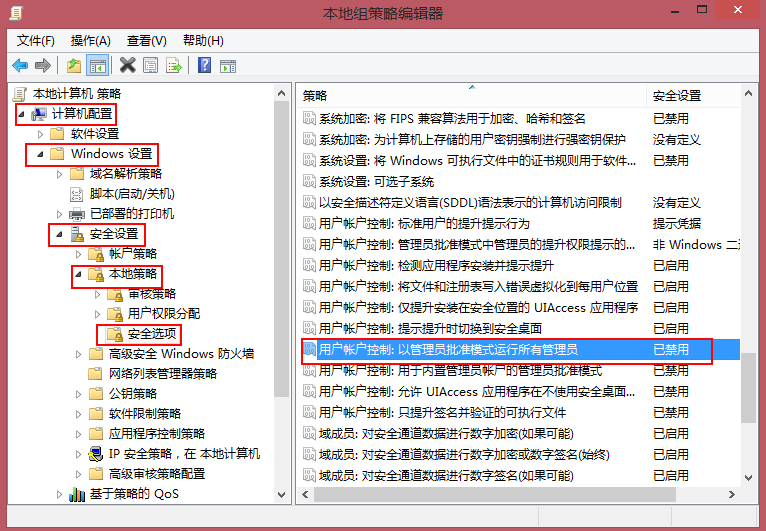The height and width of the screenshot is (531, 766).
Task: Select 审核策略 in tree
Action: pyautogui.click(x=152, y=294)
